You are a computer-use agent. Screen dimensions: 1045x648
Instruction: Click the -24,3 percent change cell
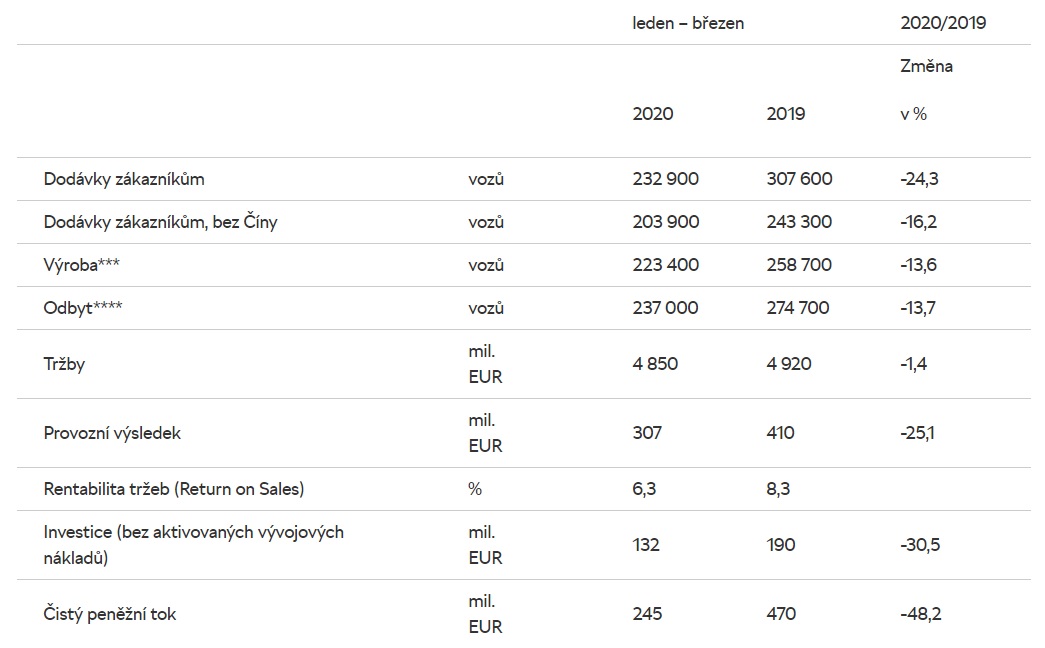(918, 179)
